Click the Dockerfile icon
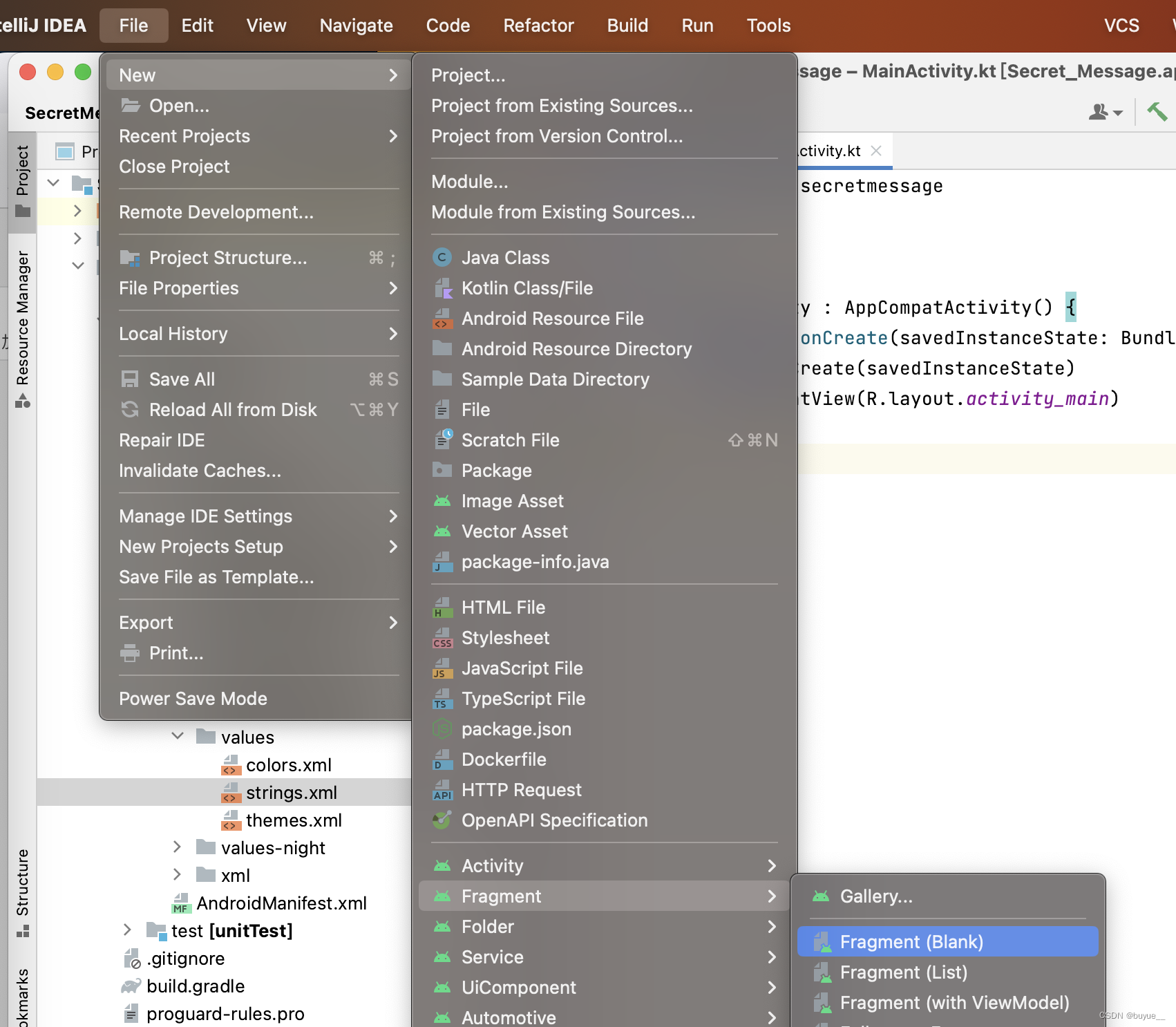The image size is (1176, 1027). point(442,760)
